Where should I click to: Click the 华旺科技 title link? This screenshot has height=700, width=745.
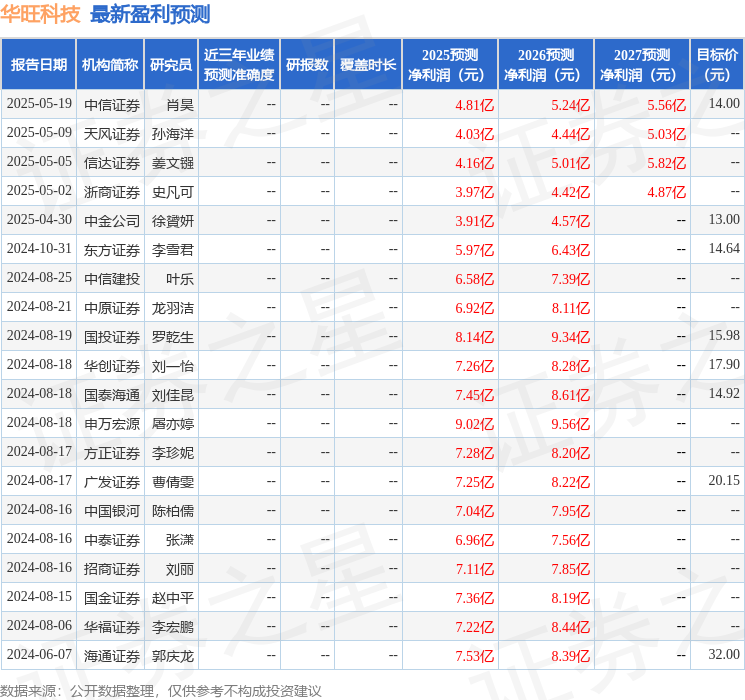coord(41,14)
